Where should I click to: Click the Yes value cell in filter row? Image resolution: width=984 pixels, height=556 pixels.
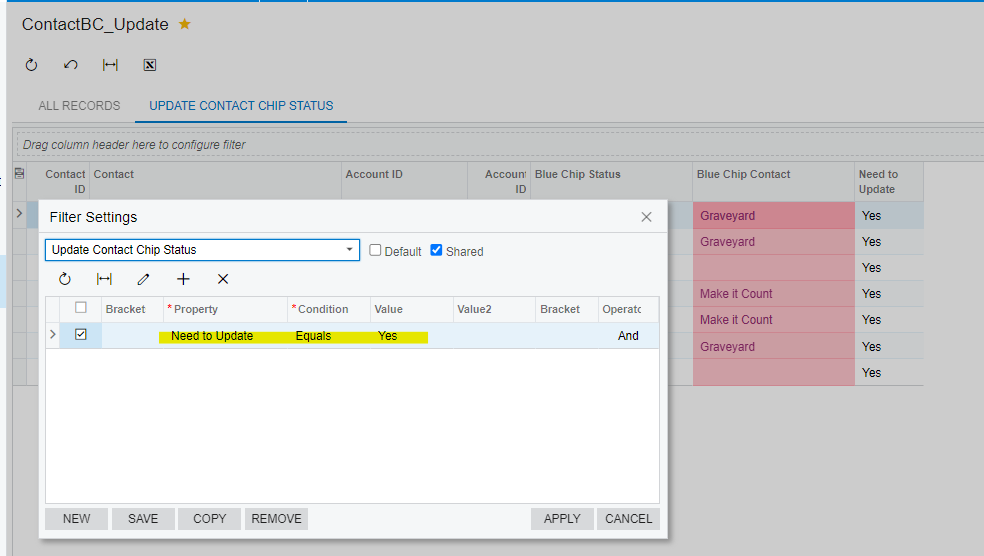412,336
